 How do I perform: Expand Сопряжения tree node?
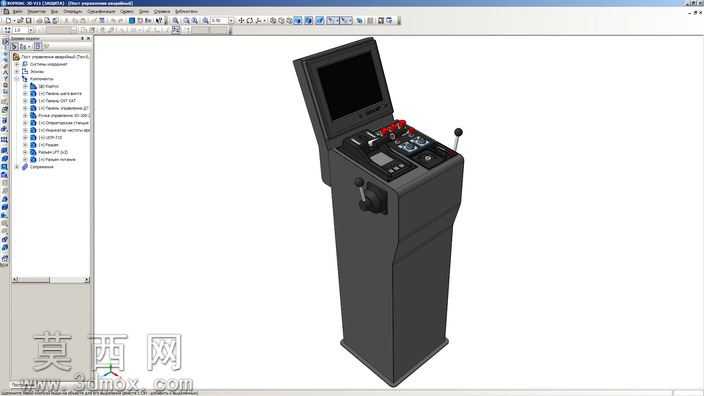point(17,167)
